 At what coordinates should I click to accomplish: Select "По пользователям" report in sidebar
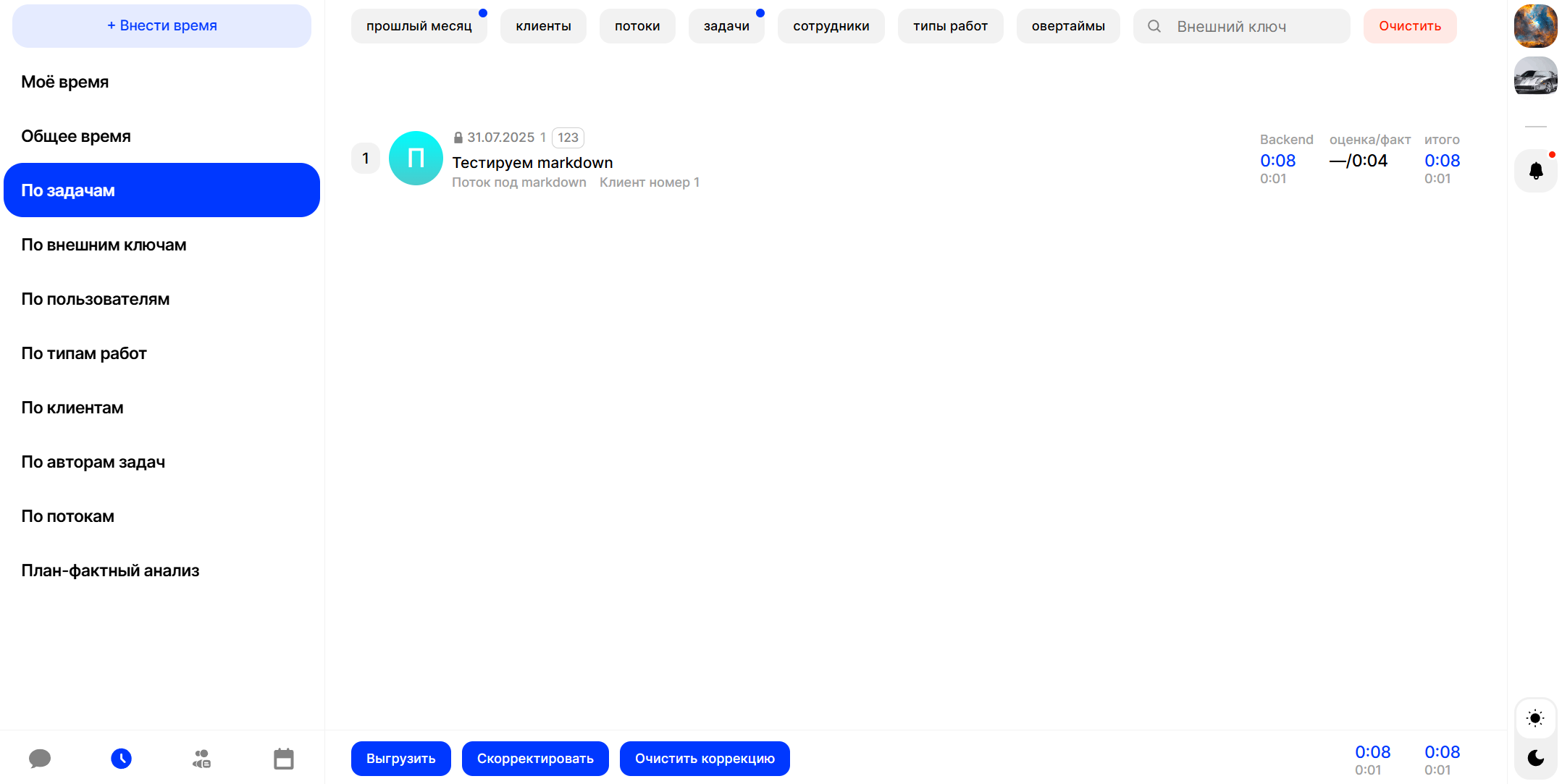pyautogui.click(x=95, y=299)
